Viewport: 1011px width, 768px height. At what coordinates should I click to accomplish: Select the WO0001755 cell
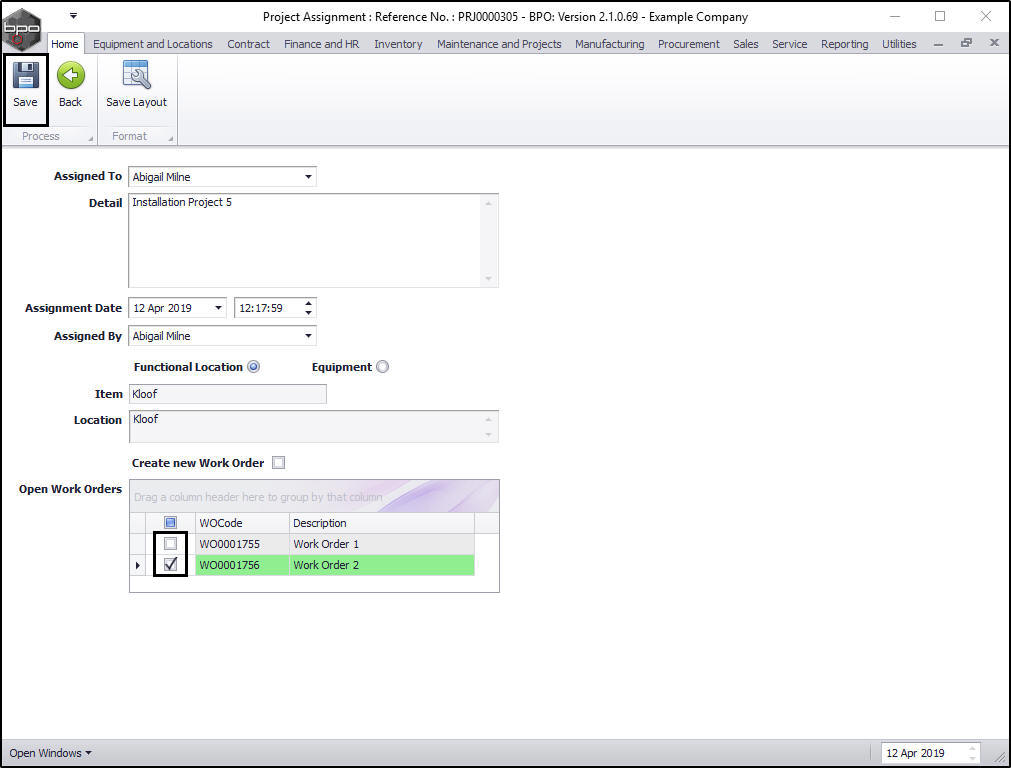coord(242,544)
